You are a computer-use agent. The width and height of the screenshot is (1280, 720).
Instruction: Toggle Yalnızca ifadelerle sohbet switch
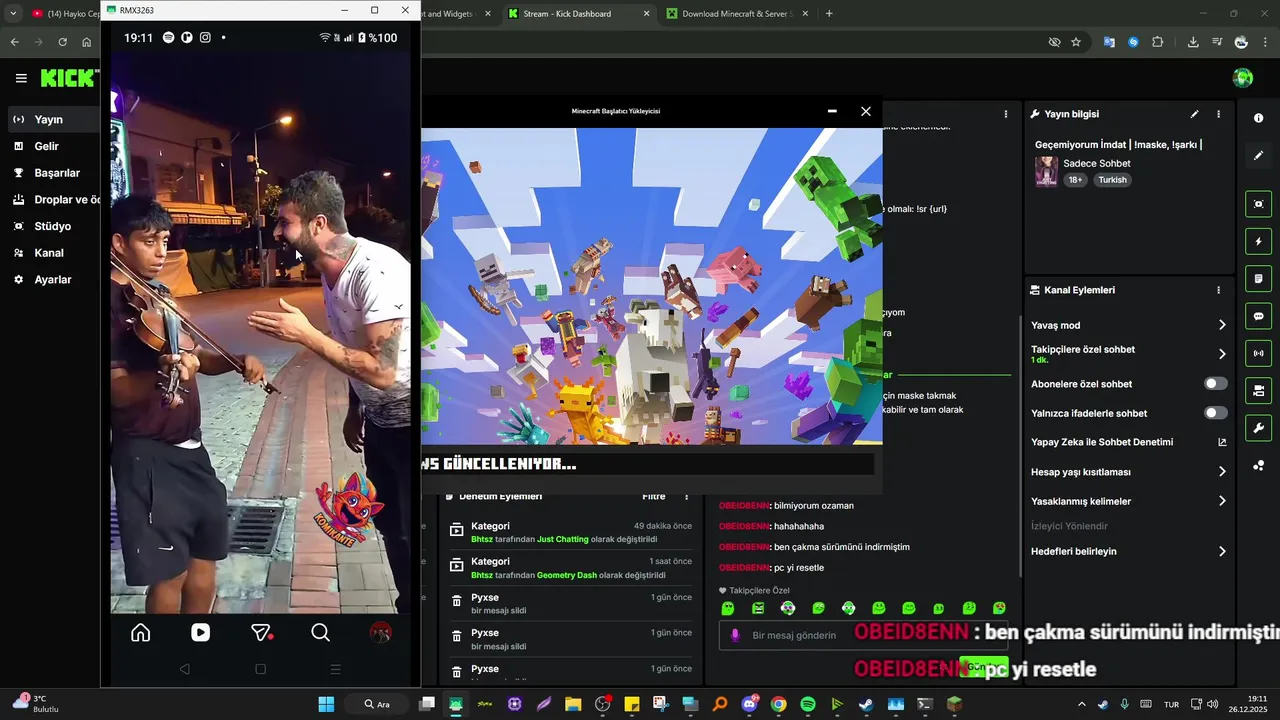1215,413
